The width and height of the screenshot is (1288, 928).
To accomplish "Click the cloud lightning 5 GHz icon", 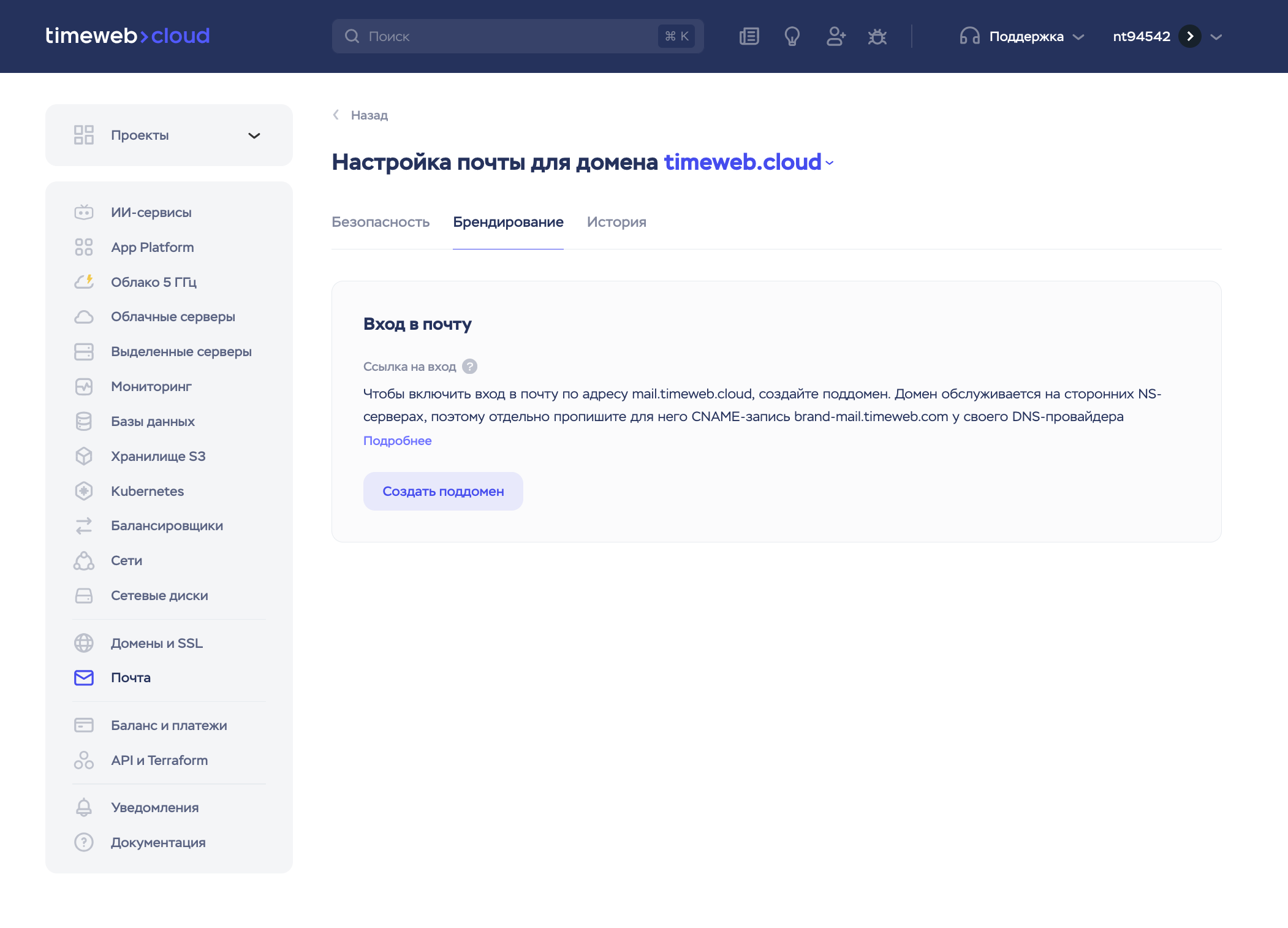I will tap(84, 282).
